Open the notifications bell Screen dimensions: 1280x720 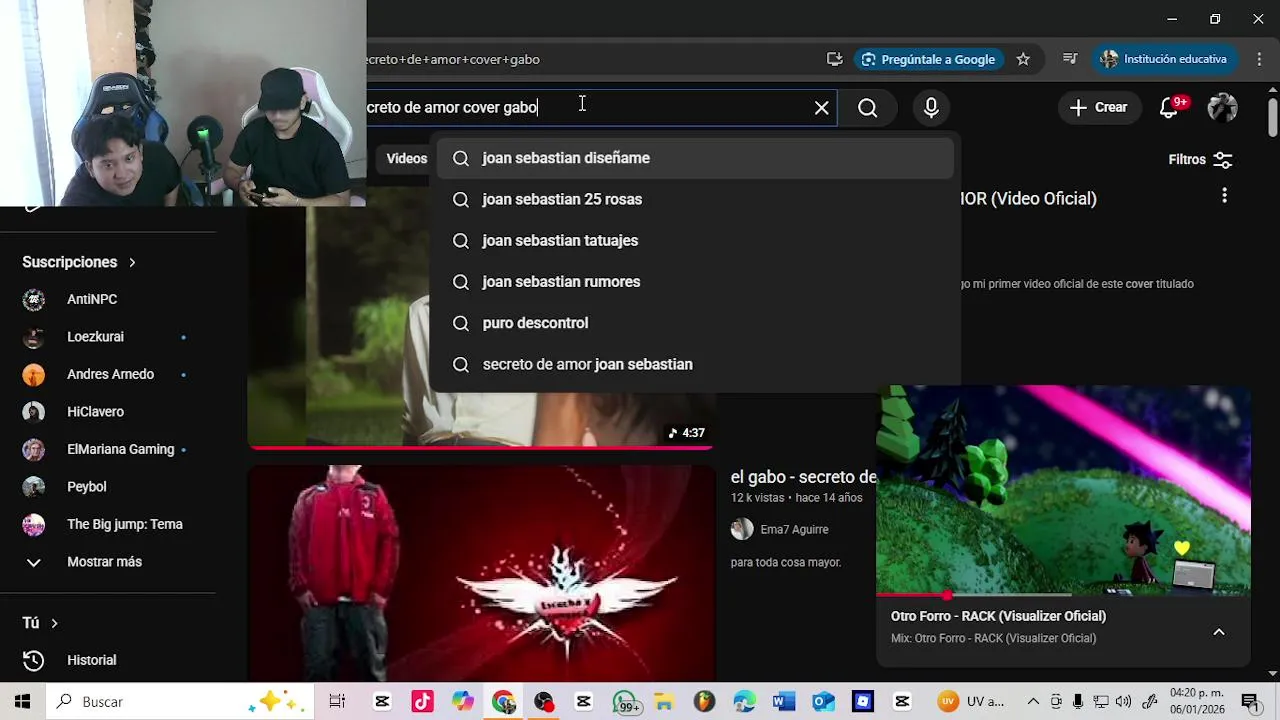click(1170, 108)
